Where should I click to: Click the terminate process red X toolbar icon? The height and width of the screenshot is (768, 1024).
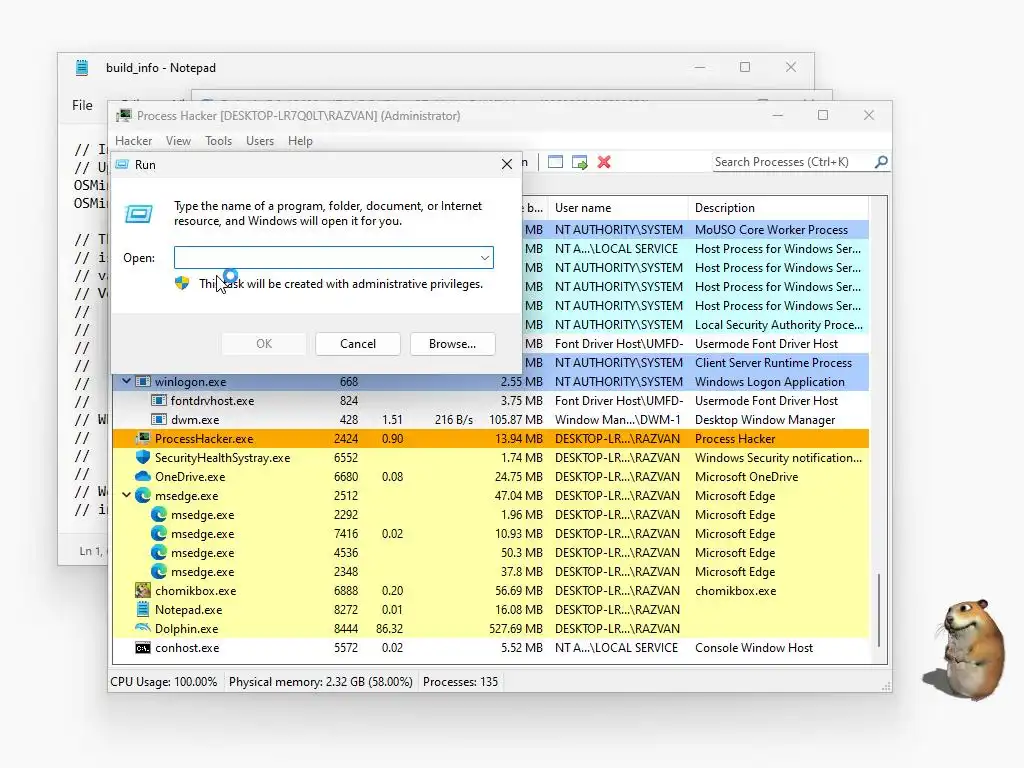click(604, 162)
